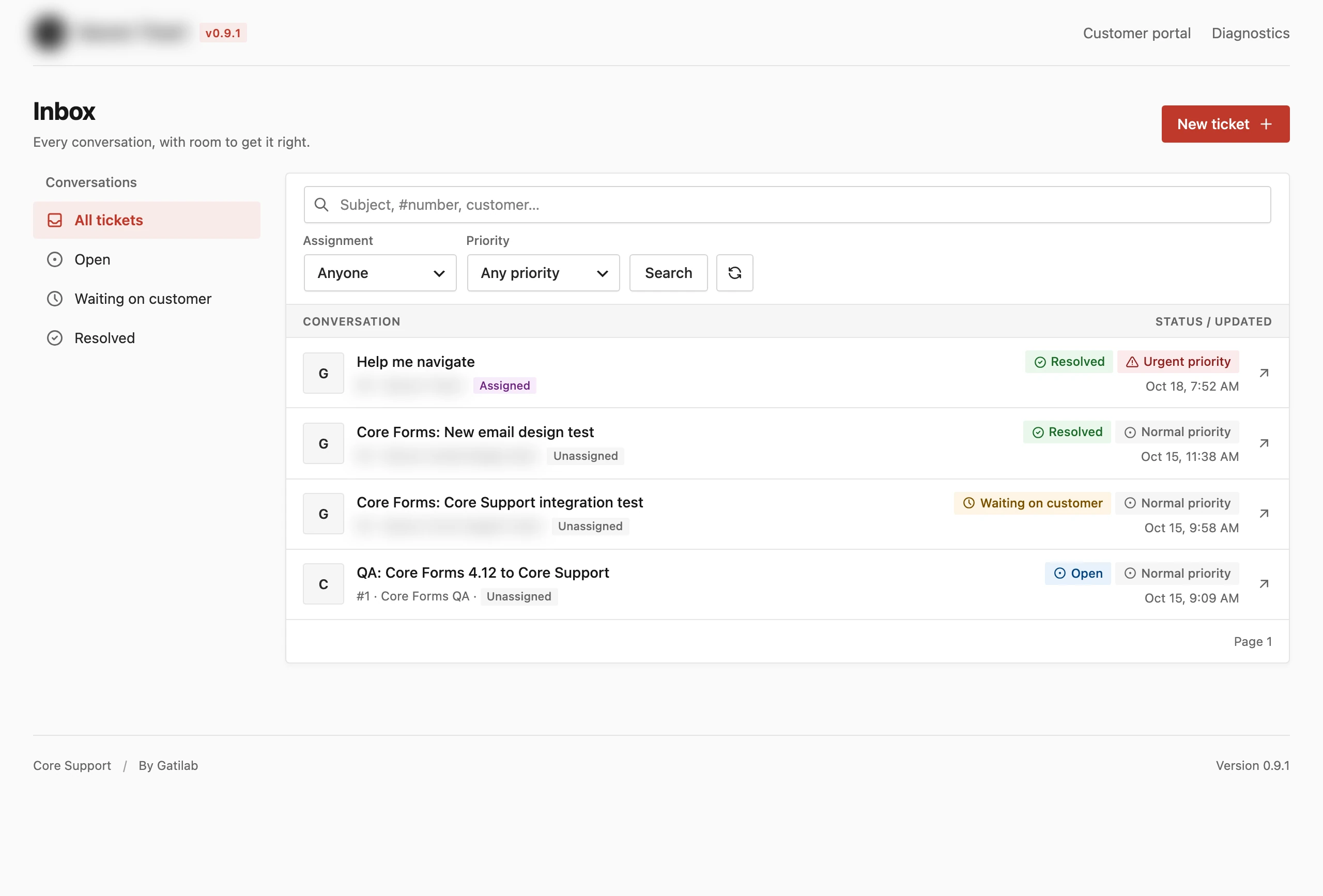Click Unassigned tag on integration test ticket

click(590, 526)
